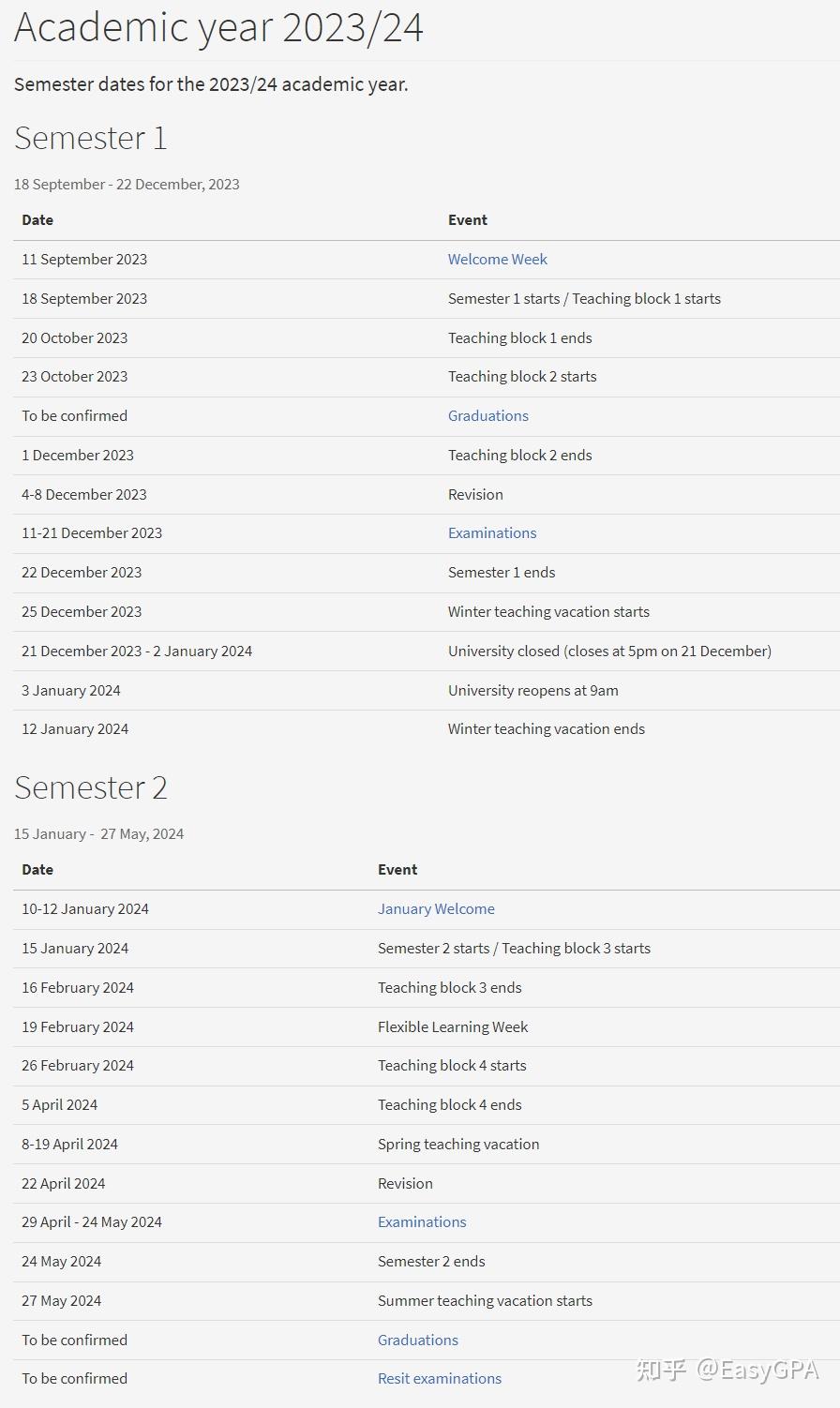Select the Spring teaching vacation event text
The height and width of the screenshot is (1408, 840).
(458, 1145)
